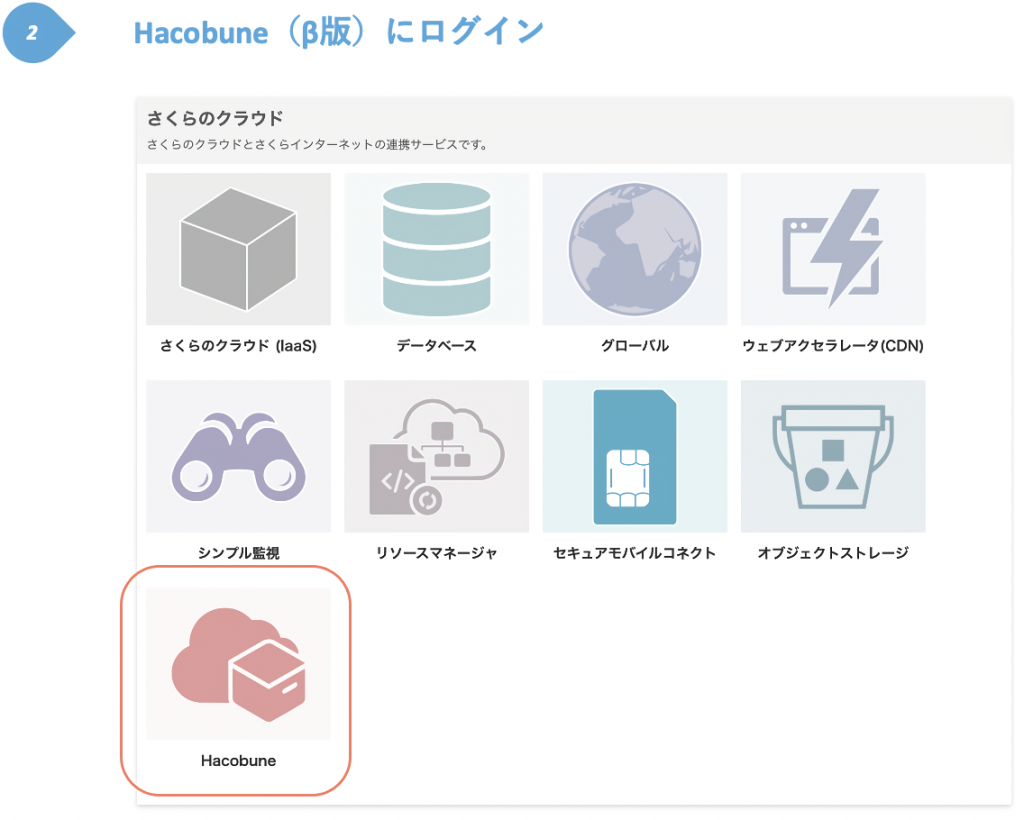Image resolution: width=1024 pixels, height=820 pixels.
Task: Open the グローバル globe icon
Action: pyautogui.click(x=635, y=249)
